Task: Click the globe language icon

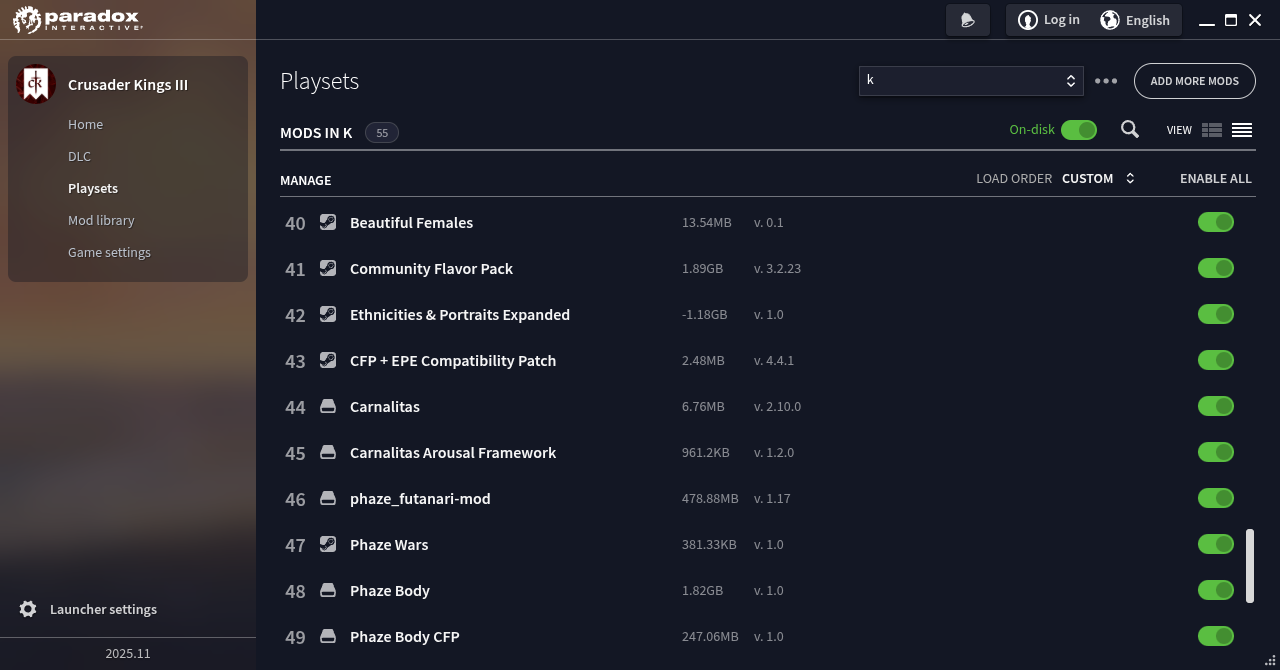Action: (x=1110, y=20)
